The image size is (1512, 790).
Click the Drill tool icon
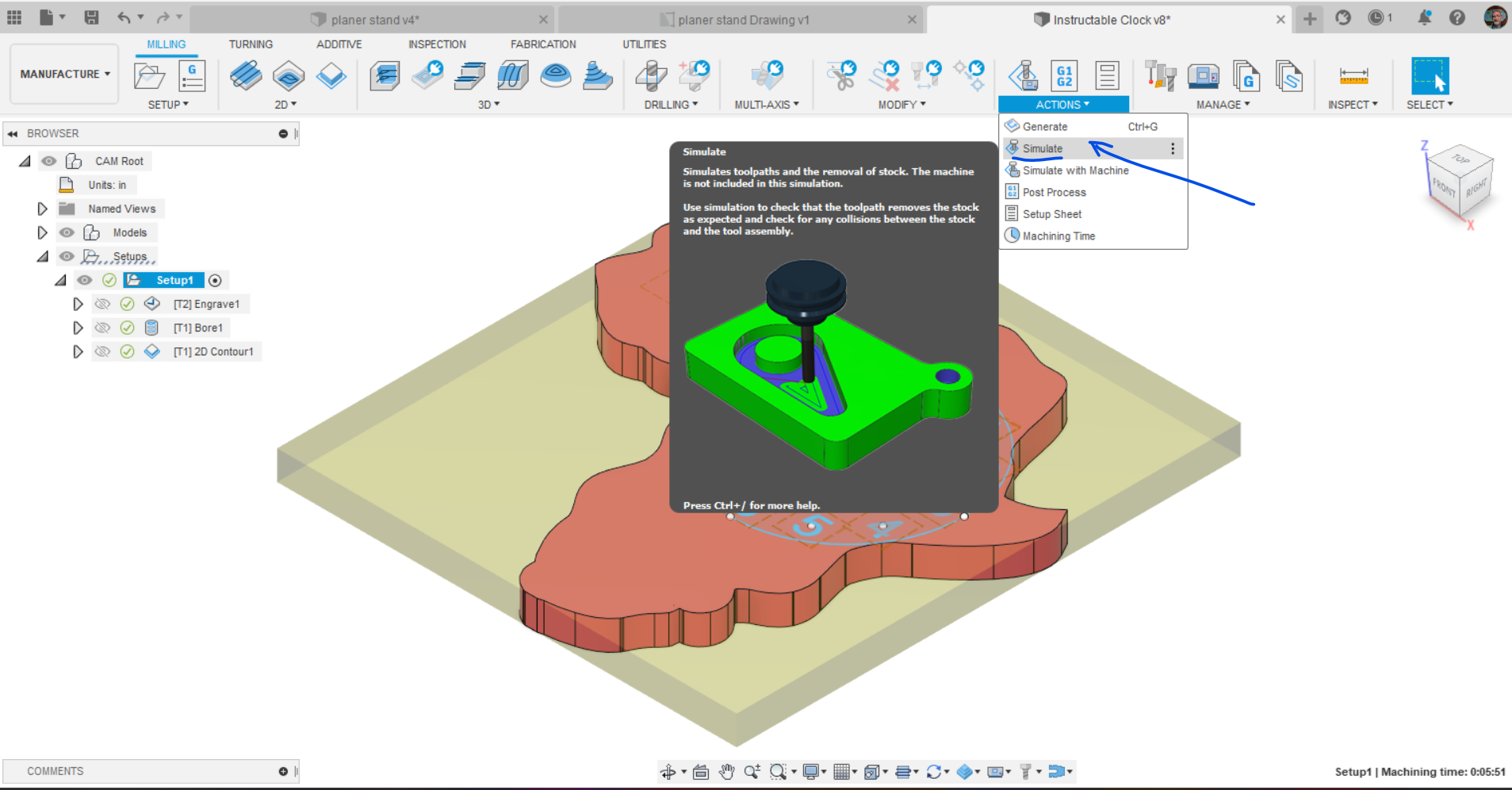coord(652,76)
